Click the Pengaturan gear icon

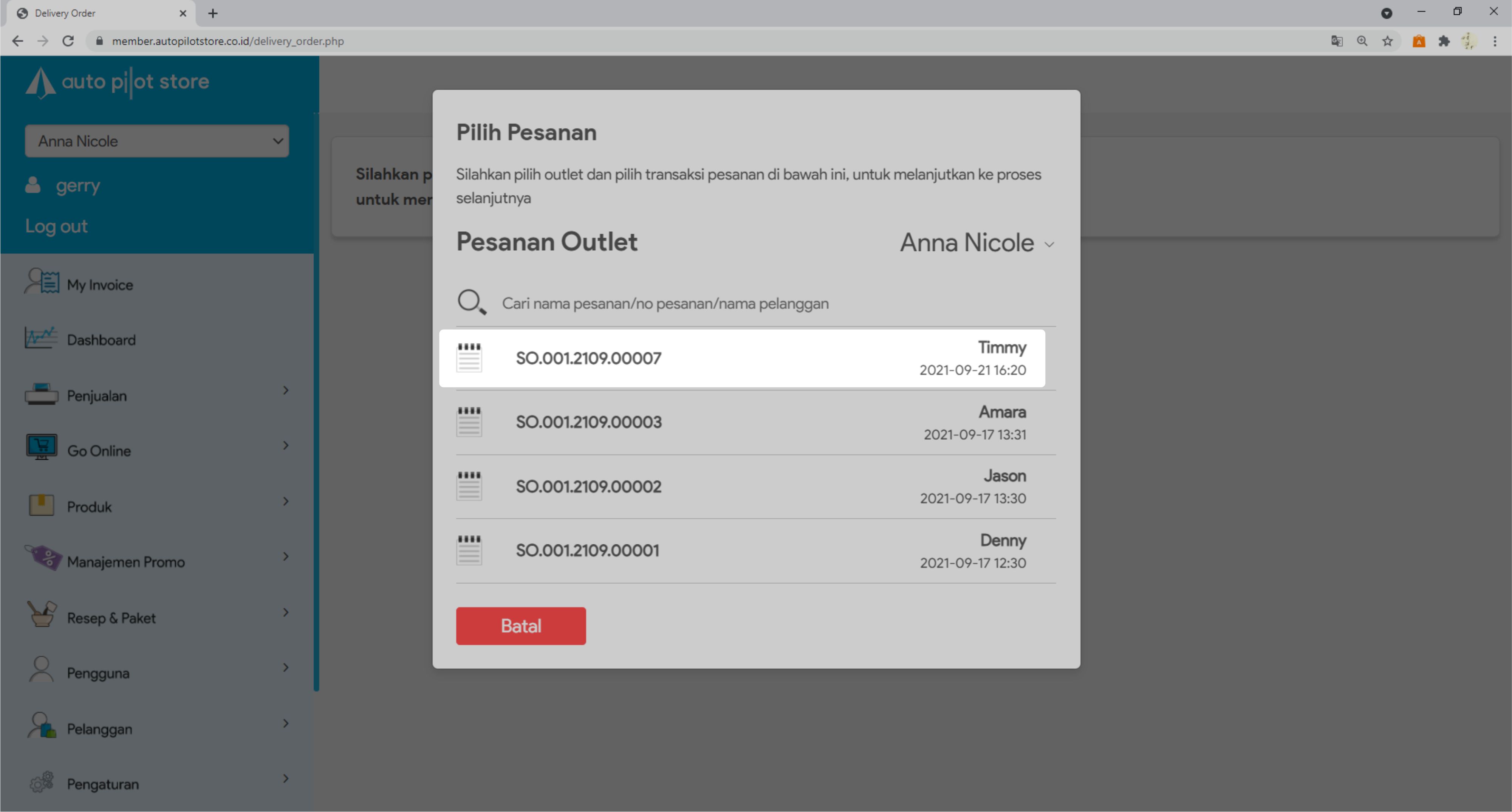tap(41, 782)
